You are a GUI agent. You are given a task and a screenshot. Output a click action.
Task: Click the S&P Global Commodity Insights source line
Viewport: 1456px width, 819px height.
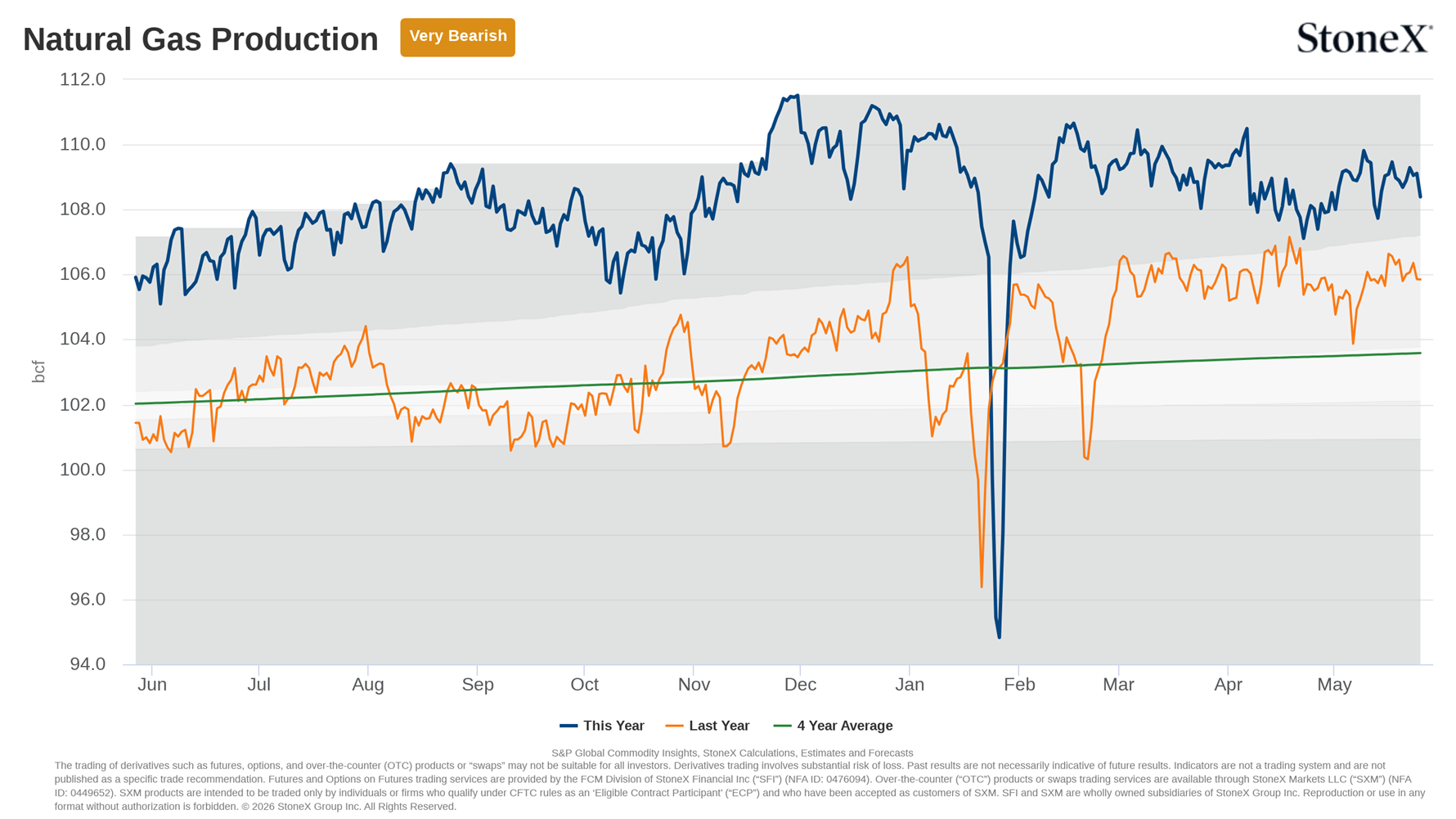(732, 754)
